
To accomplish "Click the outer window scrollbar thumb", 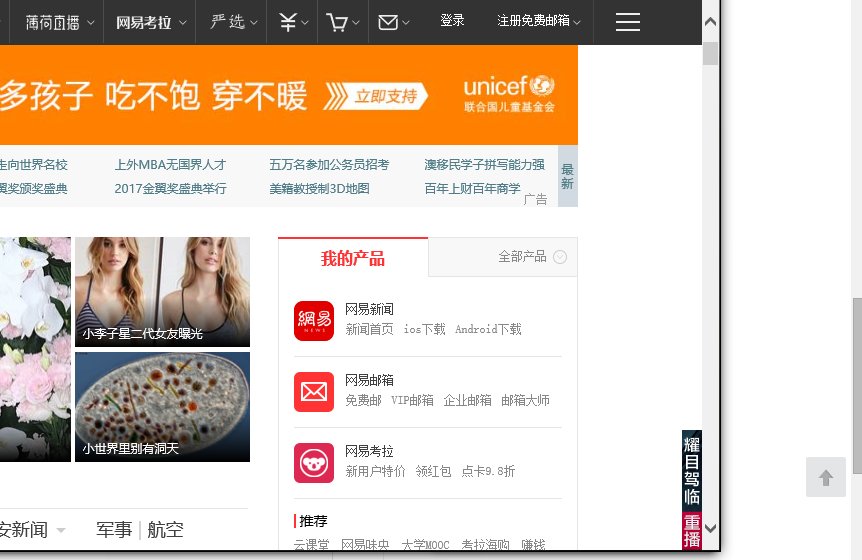I will tap(857, 385).
